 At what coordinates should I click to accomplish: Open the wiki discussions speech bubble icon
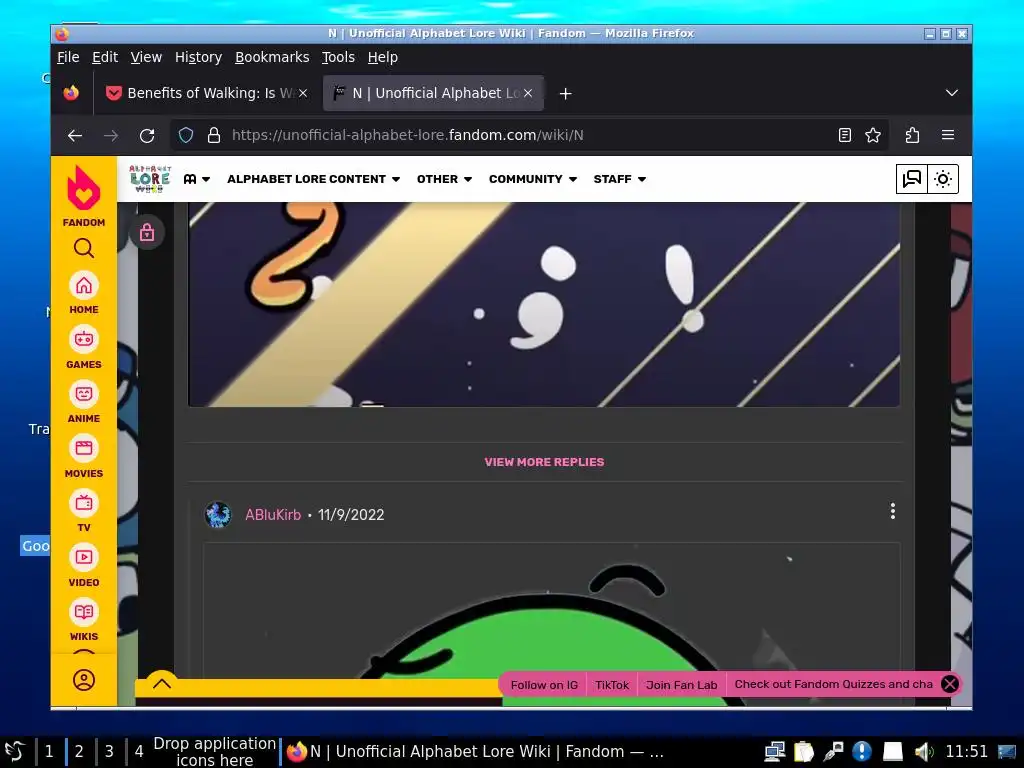[912, 179]
